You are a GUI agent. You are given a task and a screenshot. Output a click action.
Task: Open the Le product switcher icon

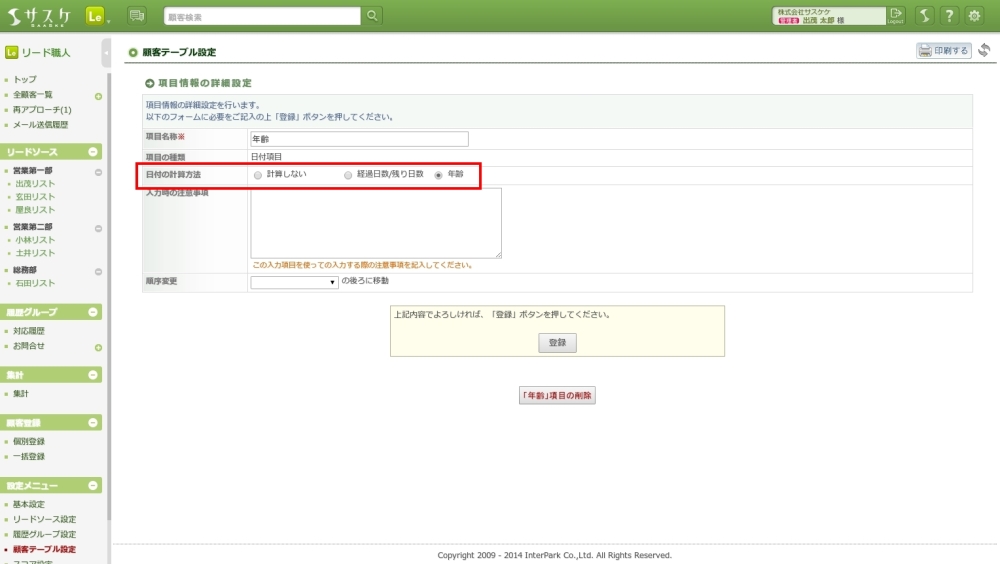97,16
